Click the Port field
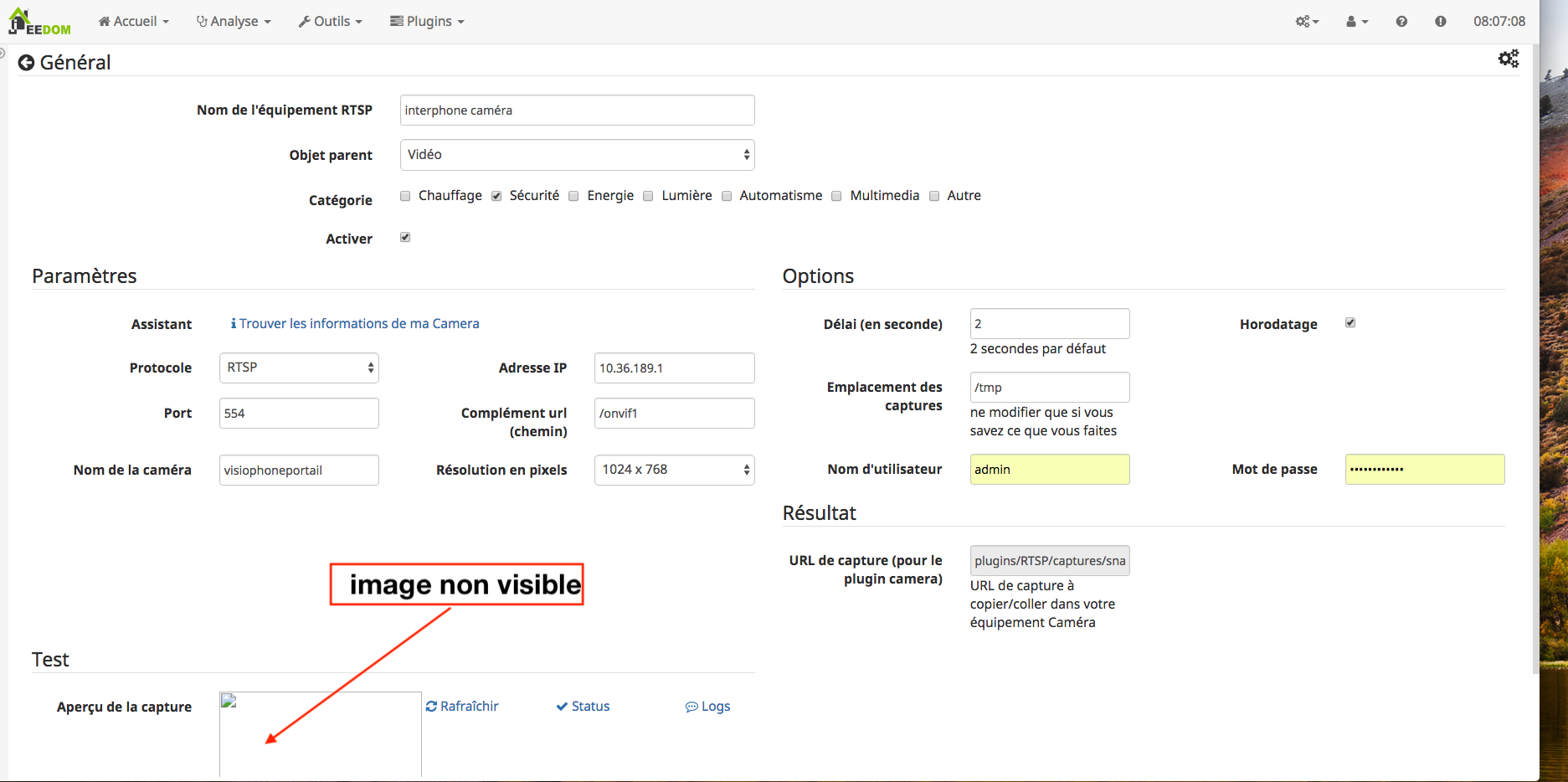This screenshot has height=782, width=1568. point(299,414)
